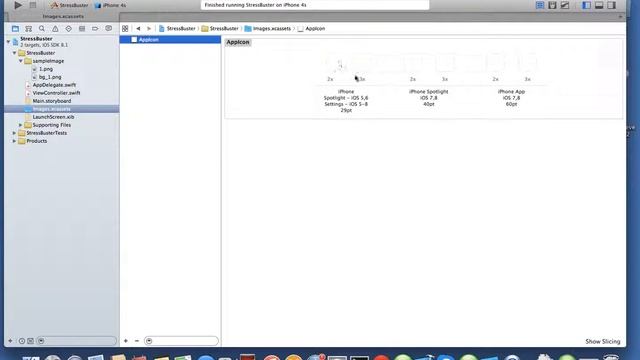Click Images.xcassets in the jump bar
The image size is (640, 360).
[x=268, y=29]
